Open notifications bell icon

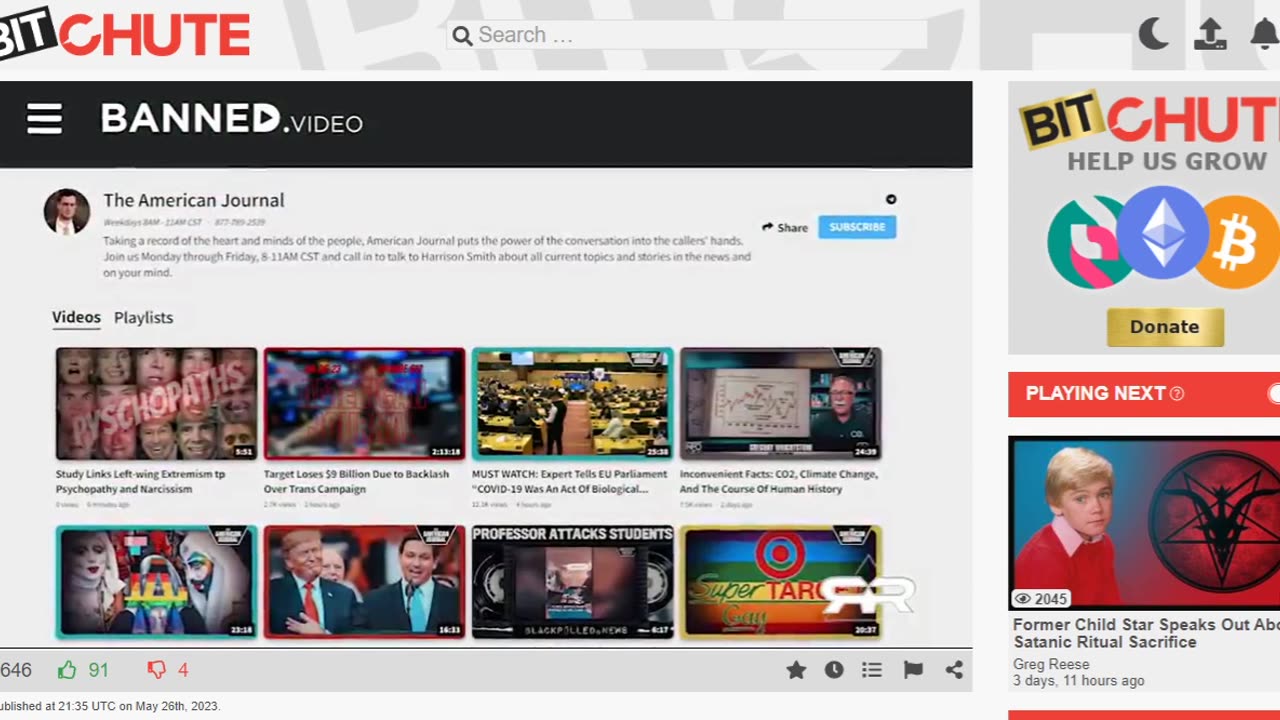point(1265,34)
